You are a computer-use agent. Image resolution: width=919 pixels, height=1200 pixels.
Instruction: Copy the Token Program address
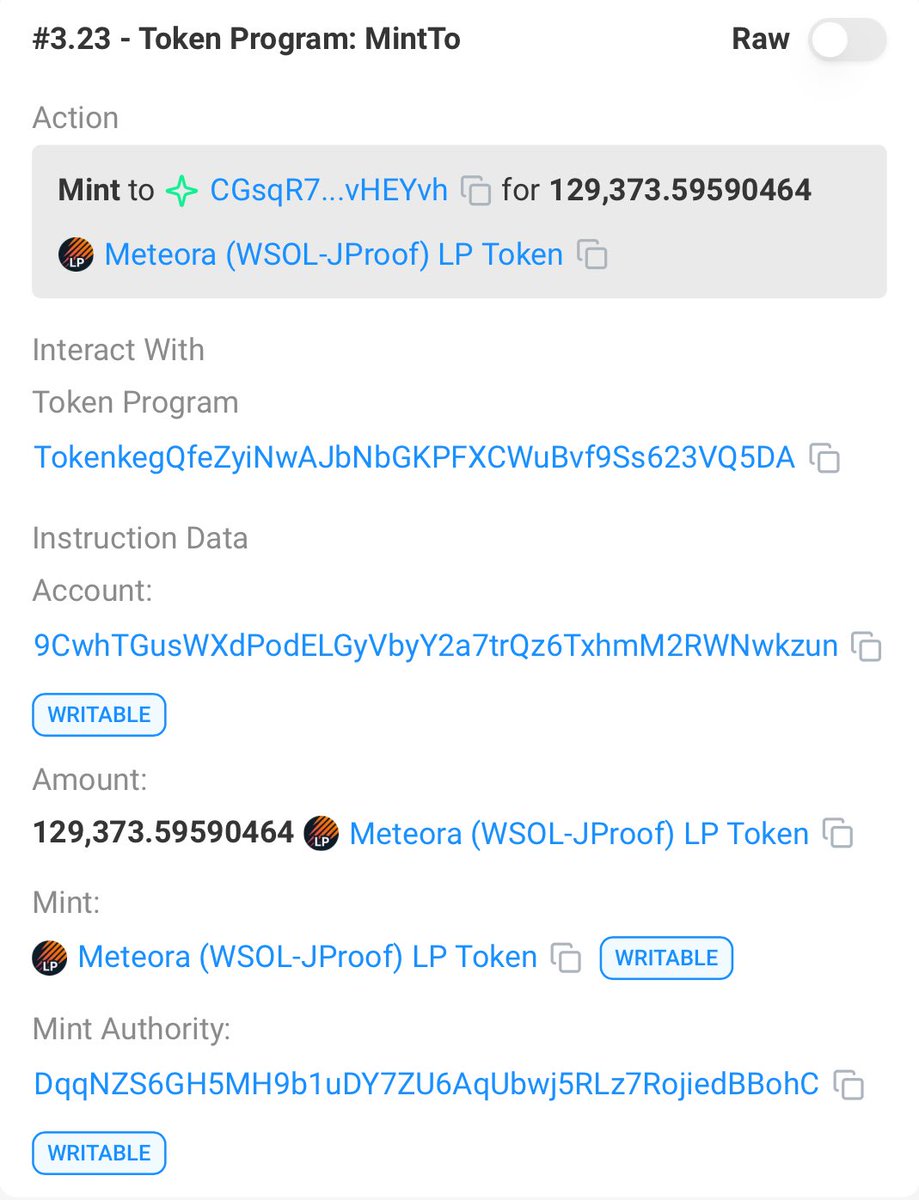point(824,458)
